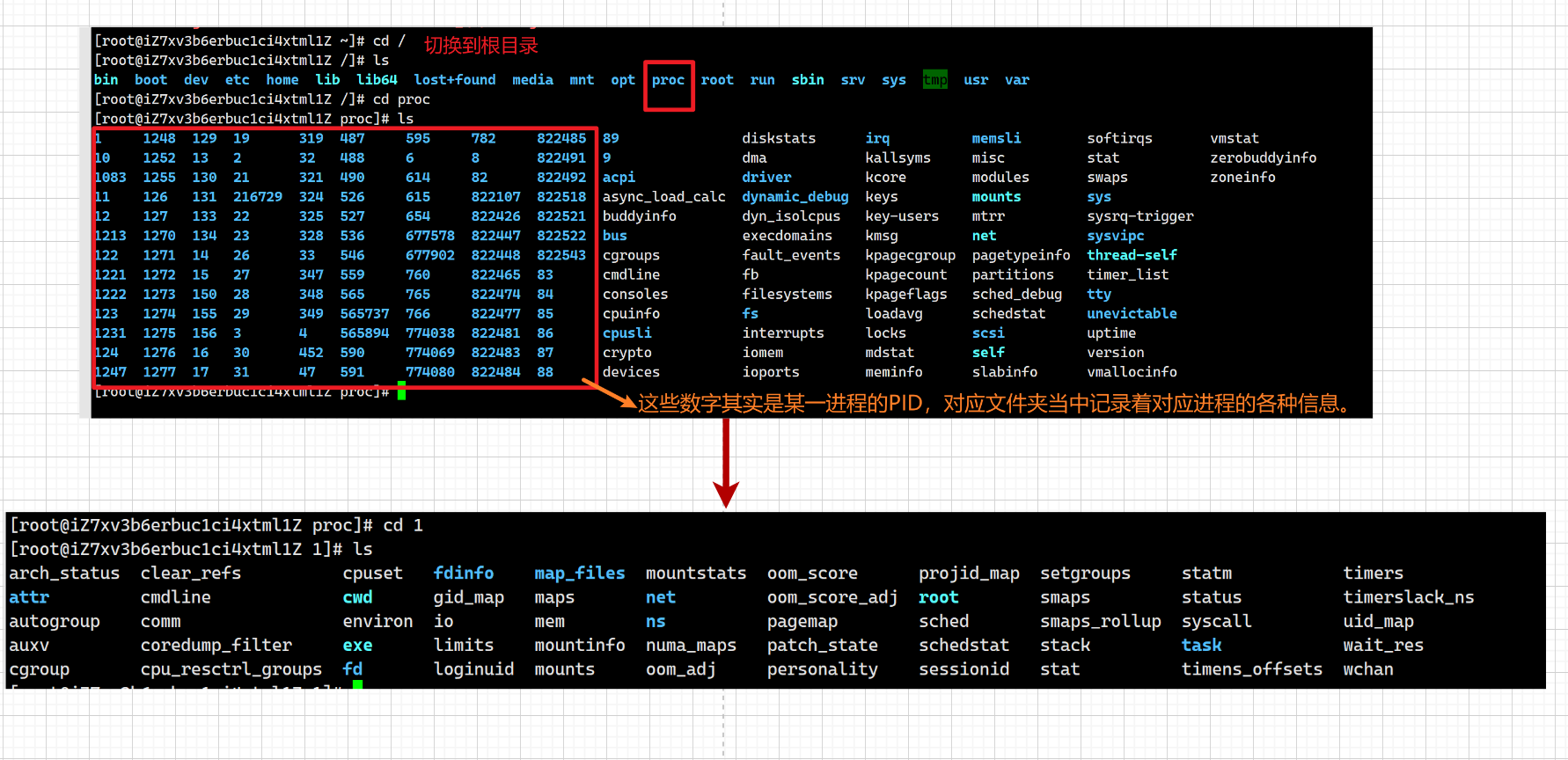Click the 'cwd' link entry
Viewport: 1568px width, 760px height.
(x=357, y=597)
